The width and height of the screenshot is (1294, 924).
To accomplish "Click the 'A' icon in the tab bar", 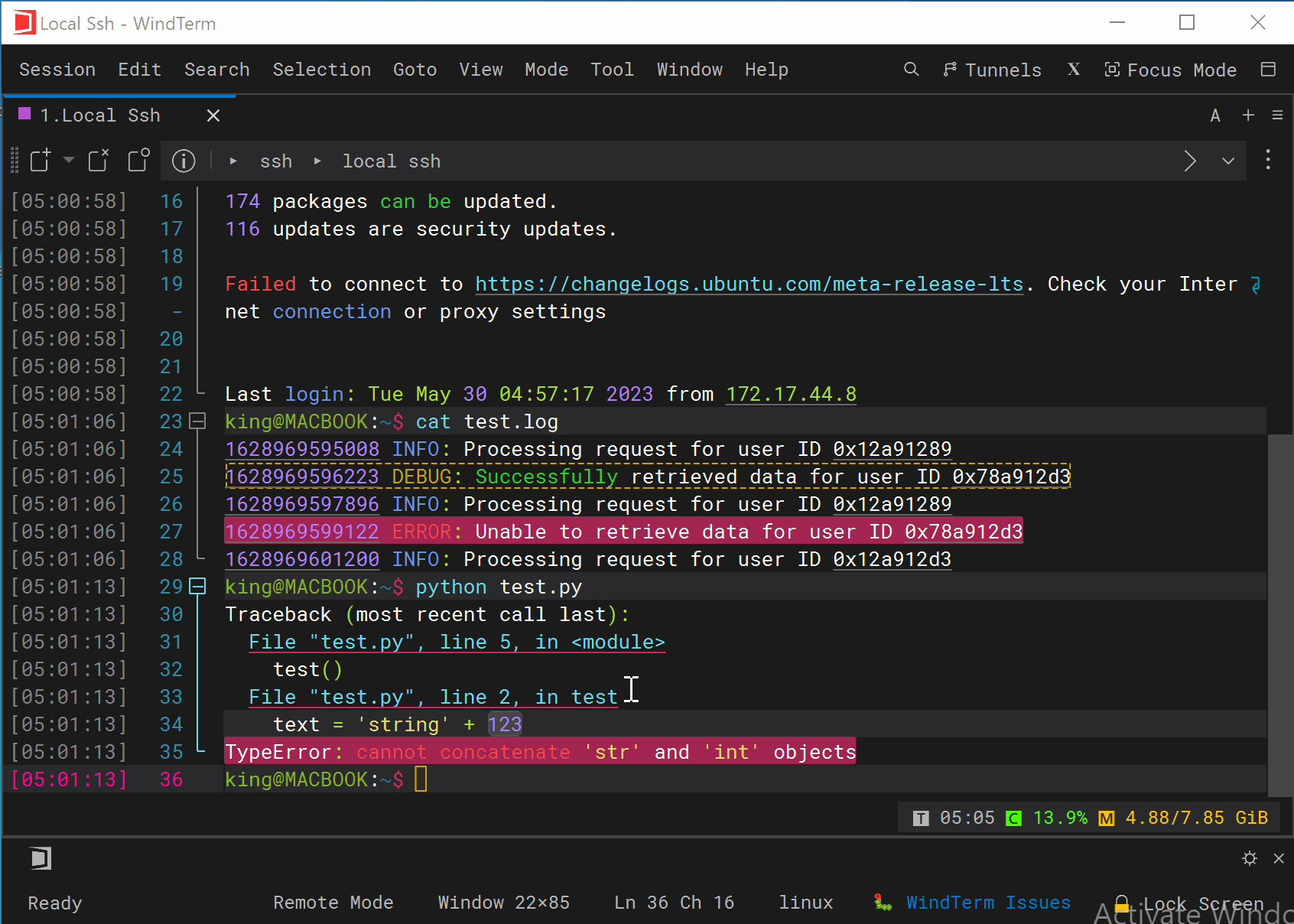I will [x=1215, y=115].
